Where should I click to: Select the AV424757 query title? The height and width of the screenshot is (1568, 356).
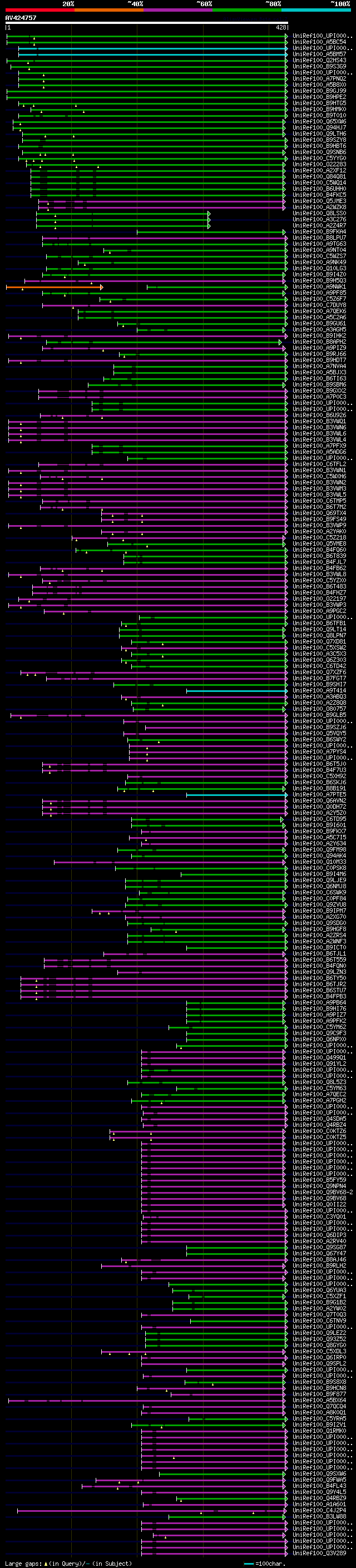pyautogui.click(x=21, y=18)
